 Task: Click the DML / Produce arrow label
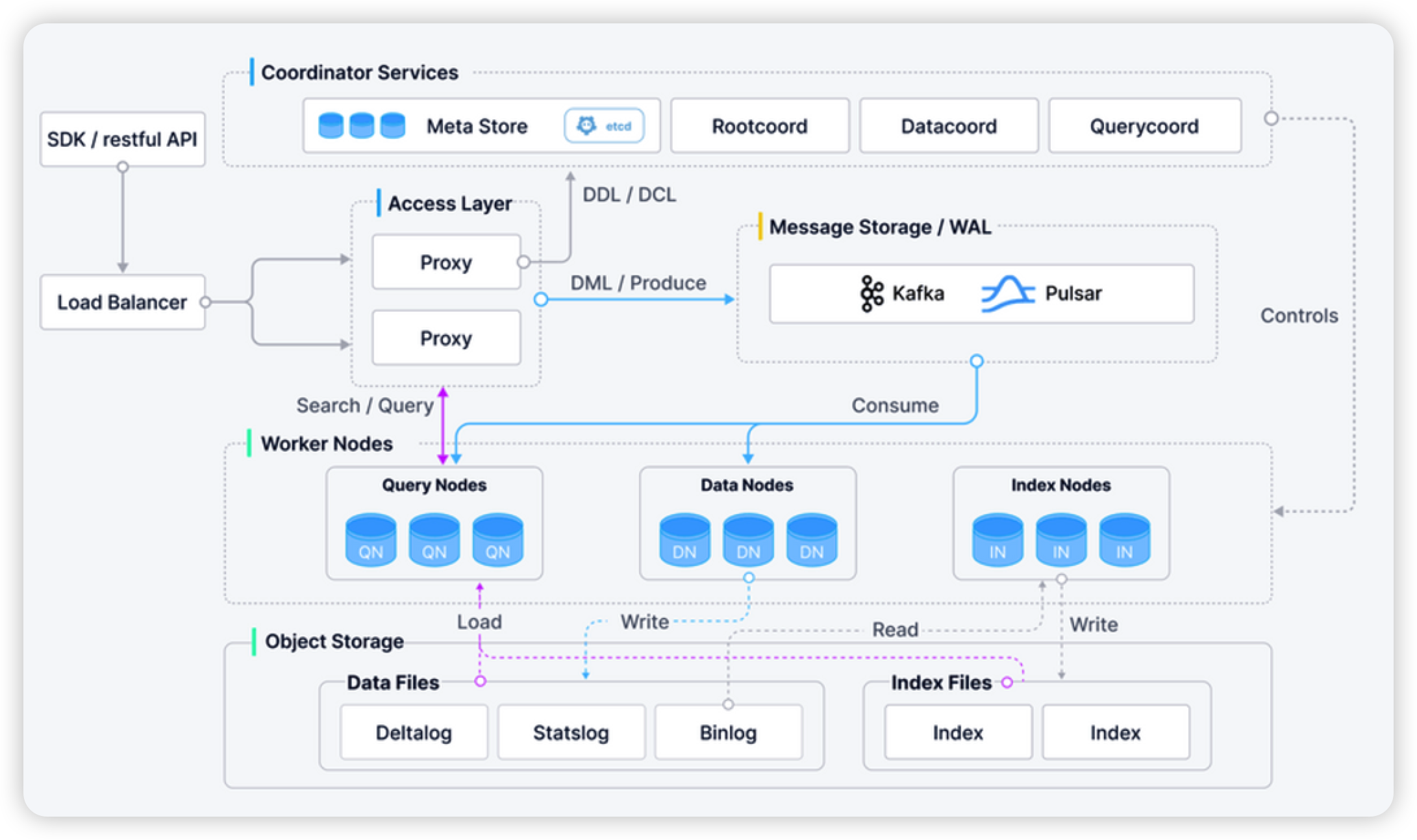click(x=638, y=283)
